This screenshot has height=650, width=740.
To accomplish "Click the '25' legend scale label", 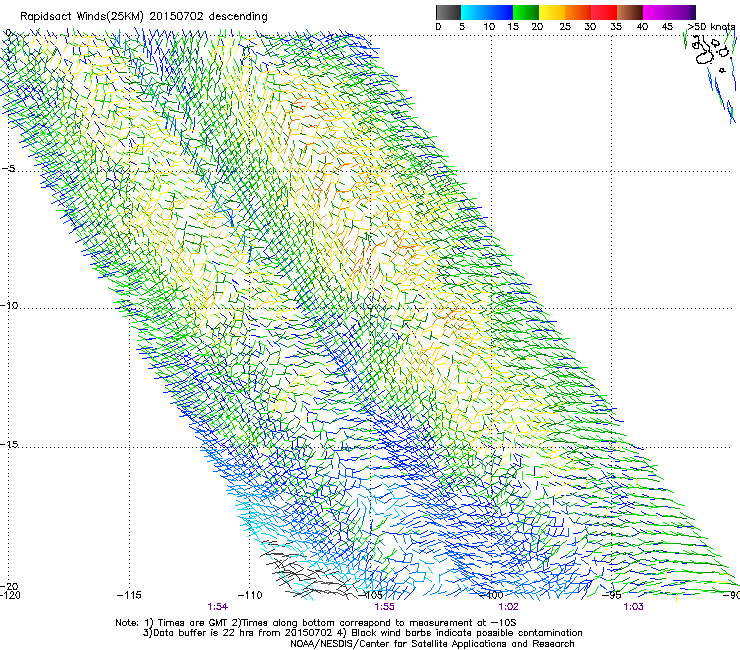I will click(x=564, y=27).
